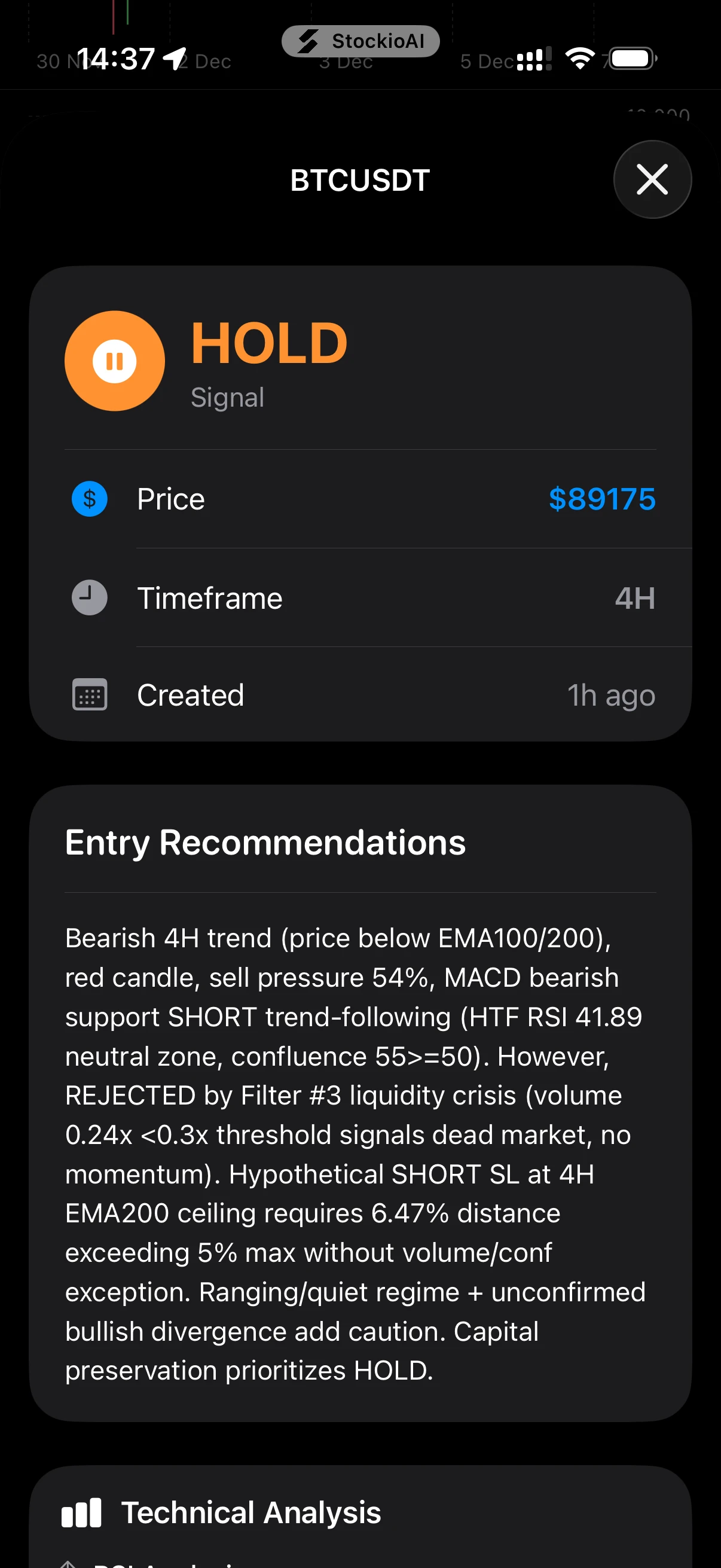Image resolution: width=721 pixels, height=1568 pixels.
Task: Tap the Entry Recommendations heading
Action: [x=265, y=843]
